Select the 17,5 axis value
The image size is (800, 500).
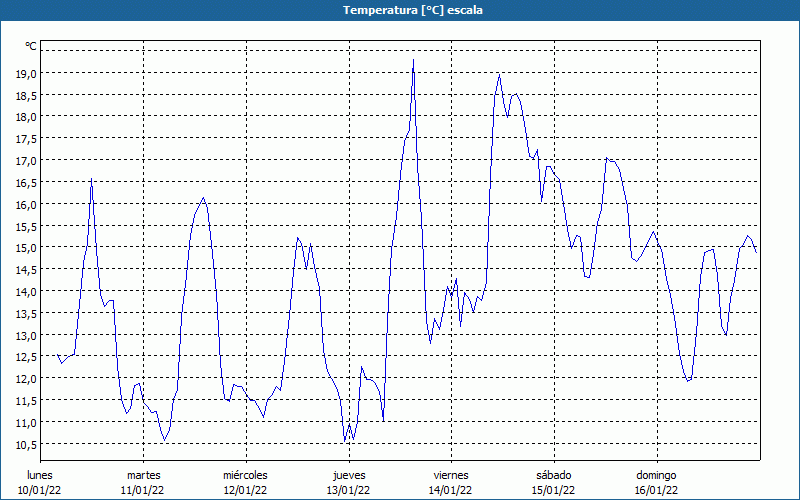click(27, 139)
